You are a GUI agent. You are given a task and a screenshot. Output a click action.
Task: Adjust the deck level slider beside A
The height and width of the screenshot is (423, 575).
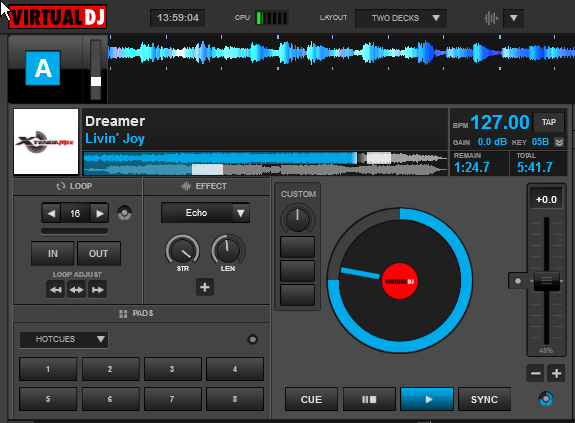click(96, 81)
